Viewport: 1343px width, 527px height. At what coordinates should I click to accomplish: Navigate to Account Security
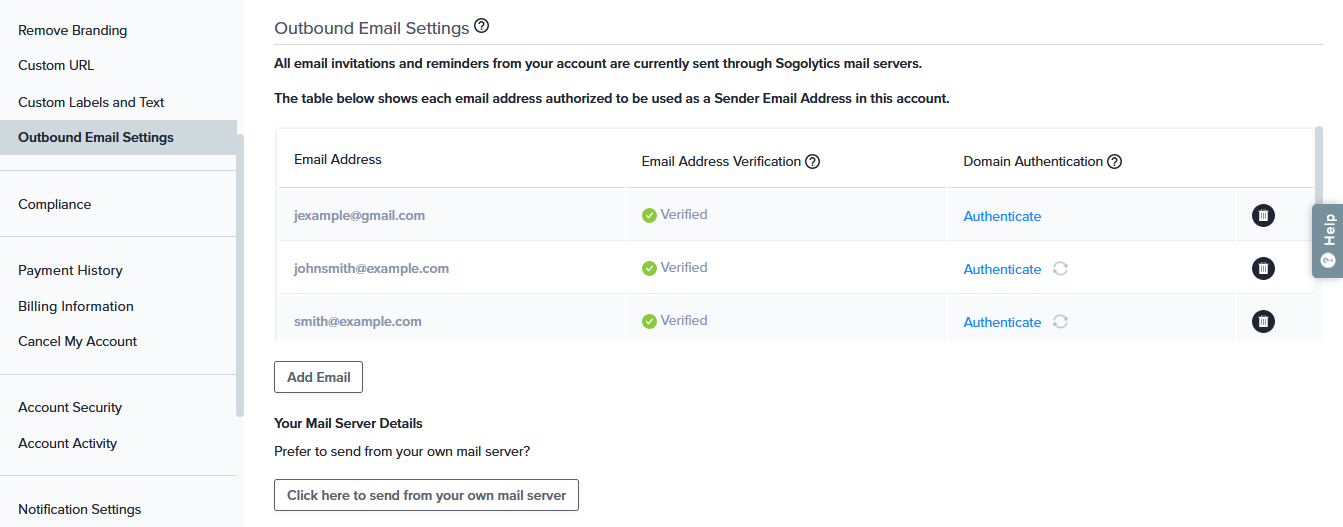(x=70, y=407)
